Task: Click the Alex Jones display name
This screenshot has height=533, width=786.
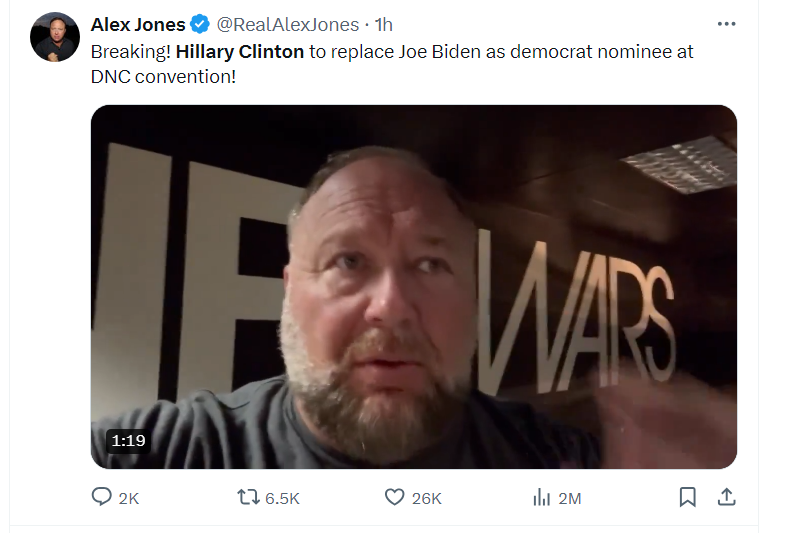Action: point(138,25)
